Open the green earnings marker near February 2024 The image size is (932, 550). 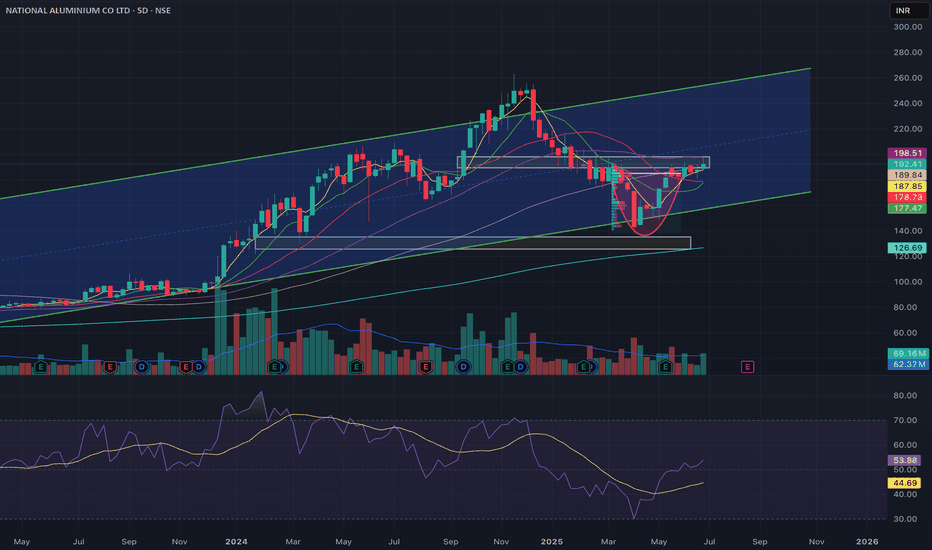click(275, 367)
